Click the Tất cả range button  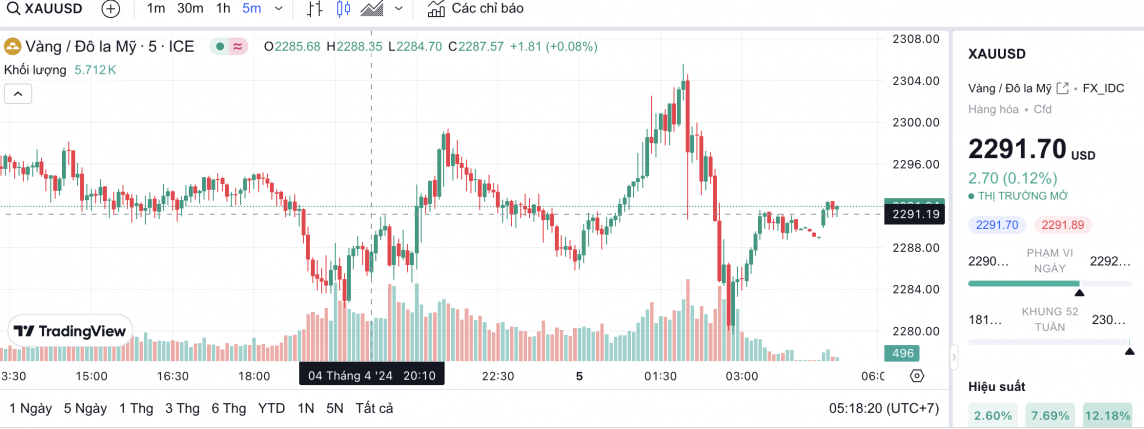point(374,408)
